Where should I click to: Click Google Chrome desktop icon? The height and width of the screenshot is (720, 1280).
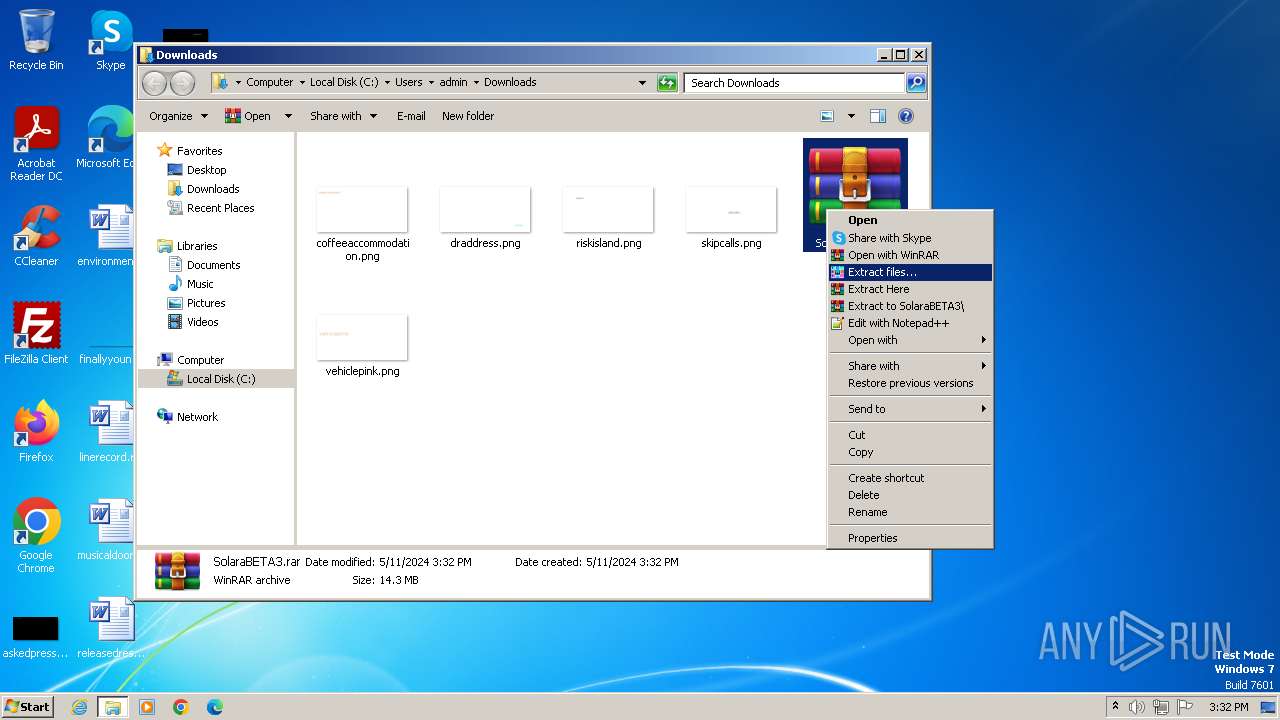tap(36, 536)
